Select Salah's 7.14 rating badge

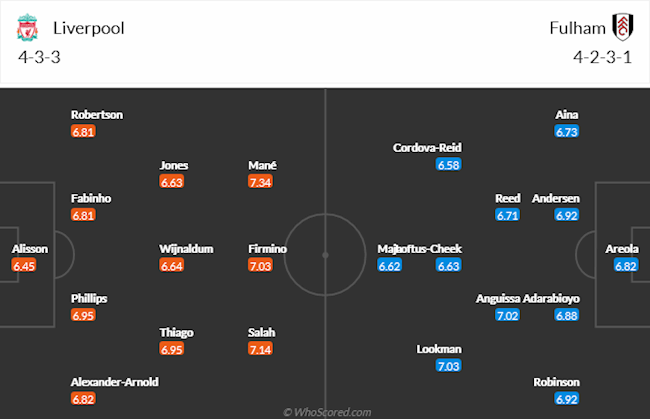(x=261, y=349)
